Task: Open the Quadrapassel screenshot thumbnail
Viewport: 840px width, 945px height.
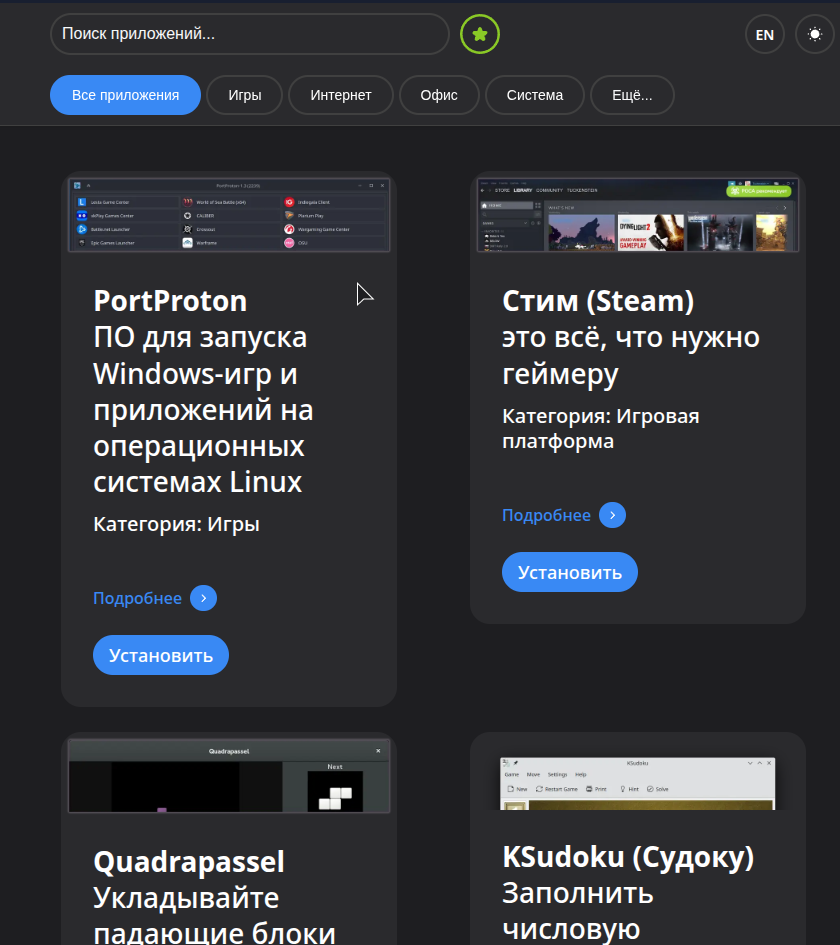Action: 229,776
